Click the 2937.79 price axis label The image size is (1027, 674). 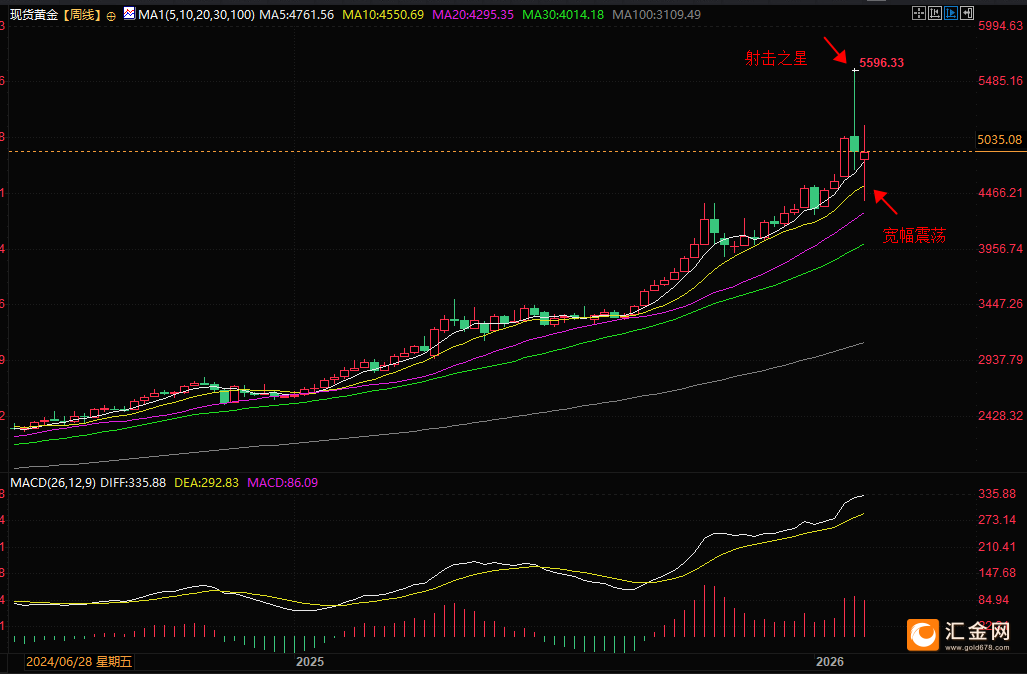pyautogui.click(x=1000, y=360)
